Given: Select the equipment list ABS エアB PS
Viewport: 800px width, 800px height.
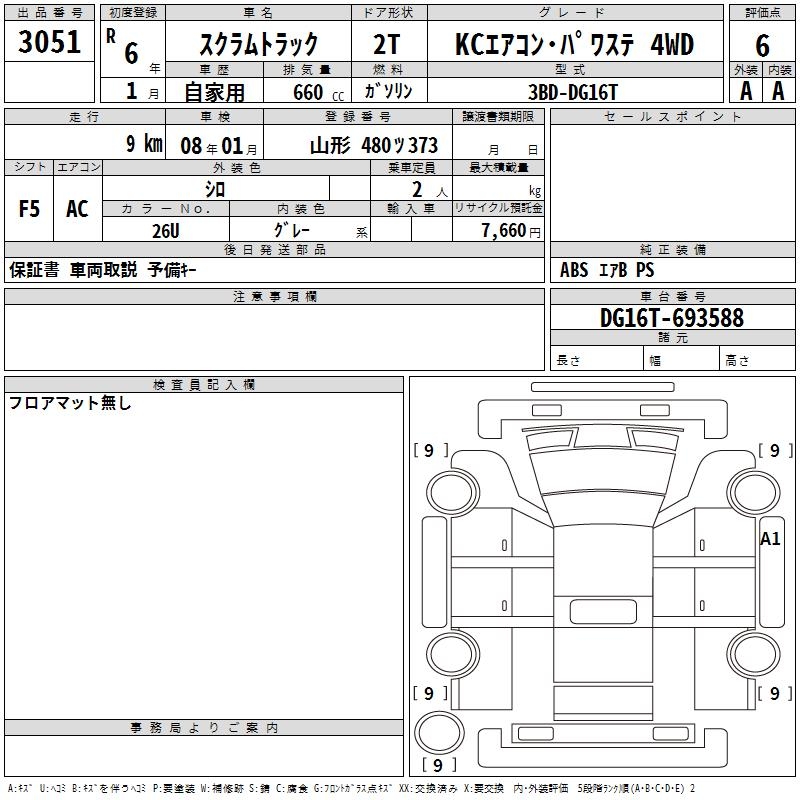Looking at the screenshot, I should 607,270.
